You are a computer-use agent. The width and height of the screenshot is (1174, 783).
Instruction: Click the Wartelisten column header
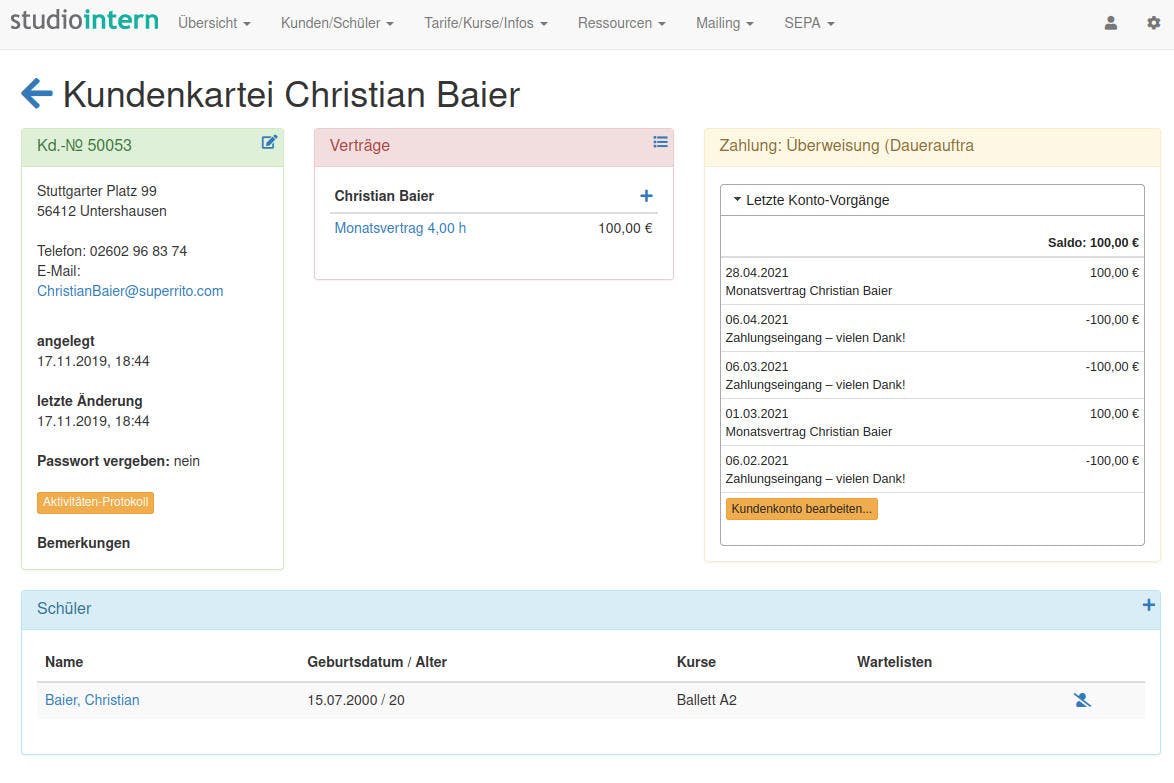pyautogui.click(x=894, y=662)
